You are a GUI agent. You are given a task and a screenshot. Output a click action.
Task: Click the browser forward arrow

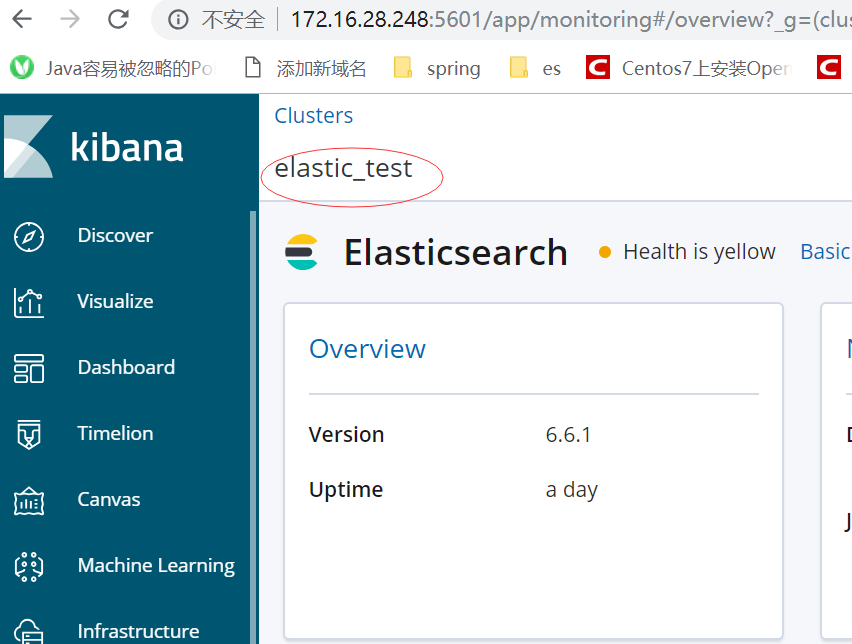click(70, 20)
